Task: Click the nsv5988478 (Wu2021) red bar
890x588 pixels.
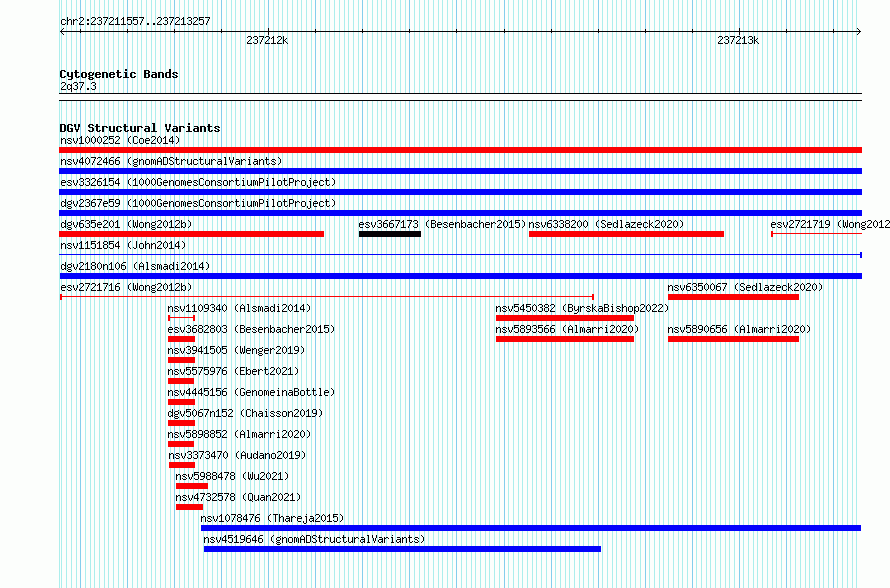Action: (x=192, y=486)
